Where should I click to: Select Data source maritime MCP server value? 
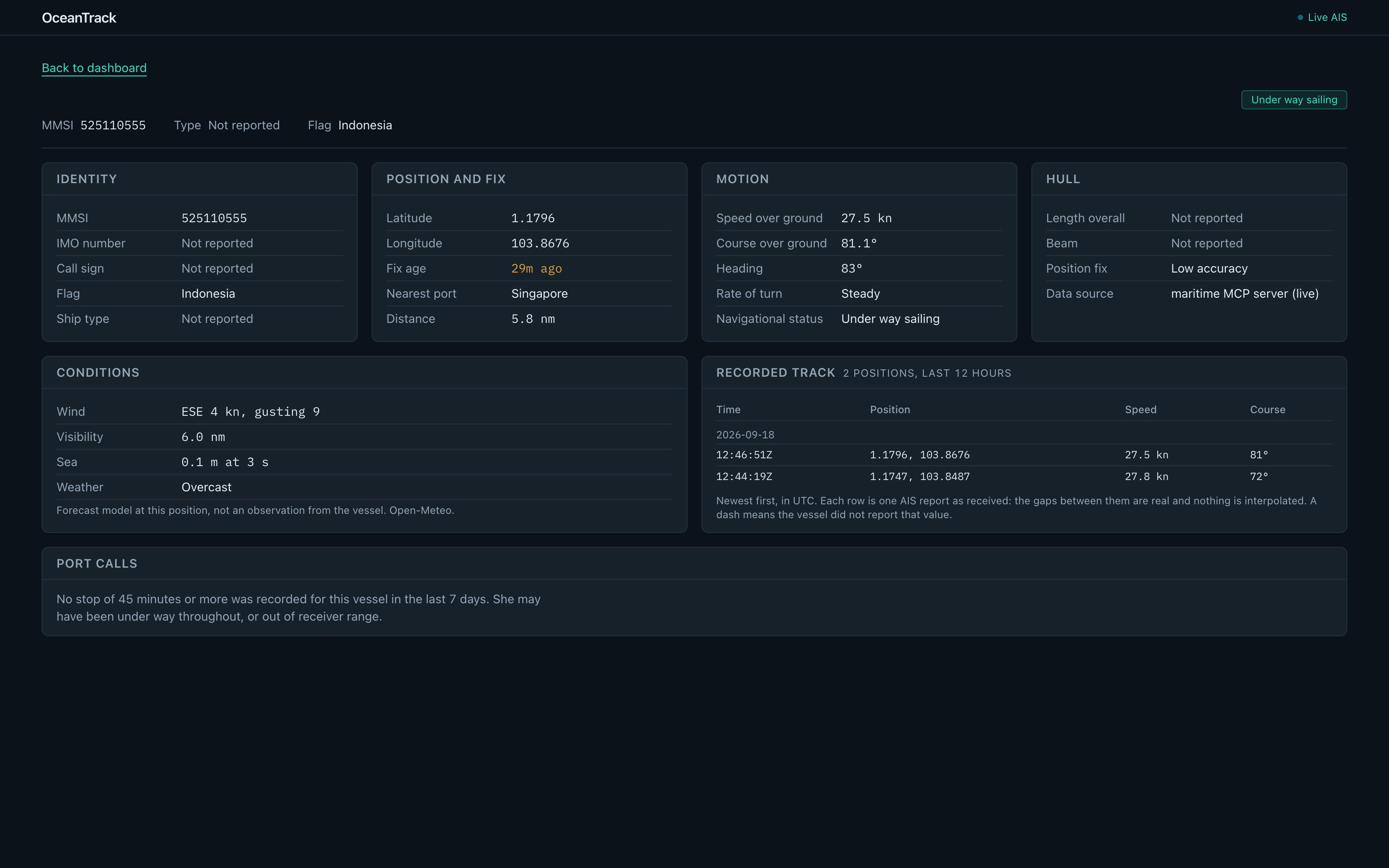1244,294
